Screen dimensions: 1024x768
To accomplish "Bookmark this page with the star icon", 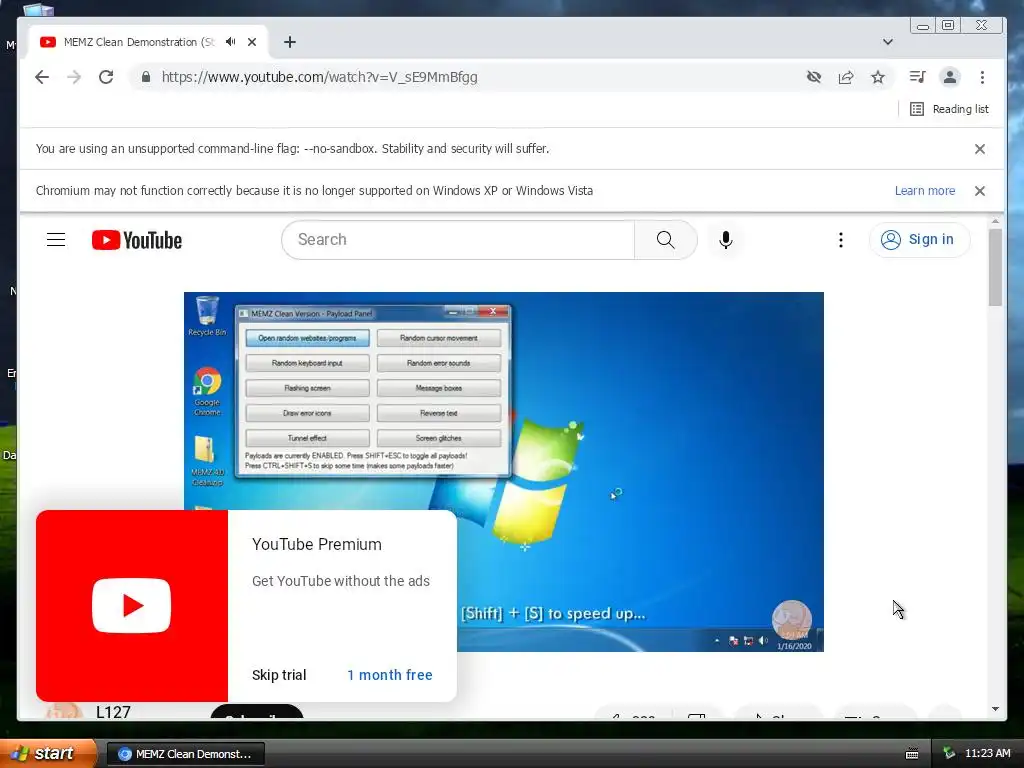I will pyautogui.click(x=878, y=77).
